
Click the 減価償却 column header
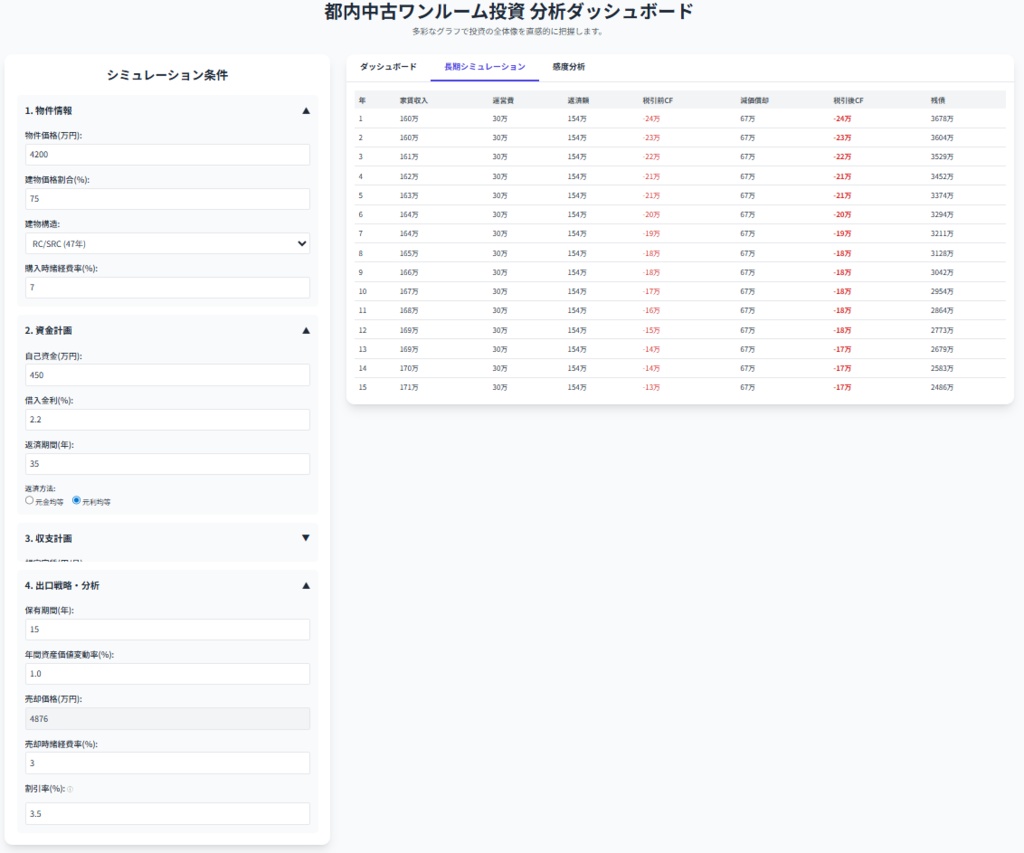(754, 101)
